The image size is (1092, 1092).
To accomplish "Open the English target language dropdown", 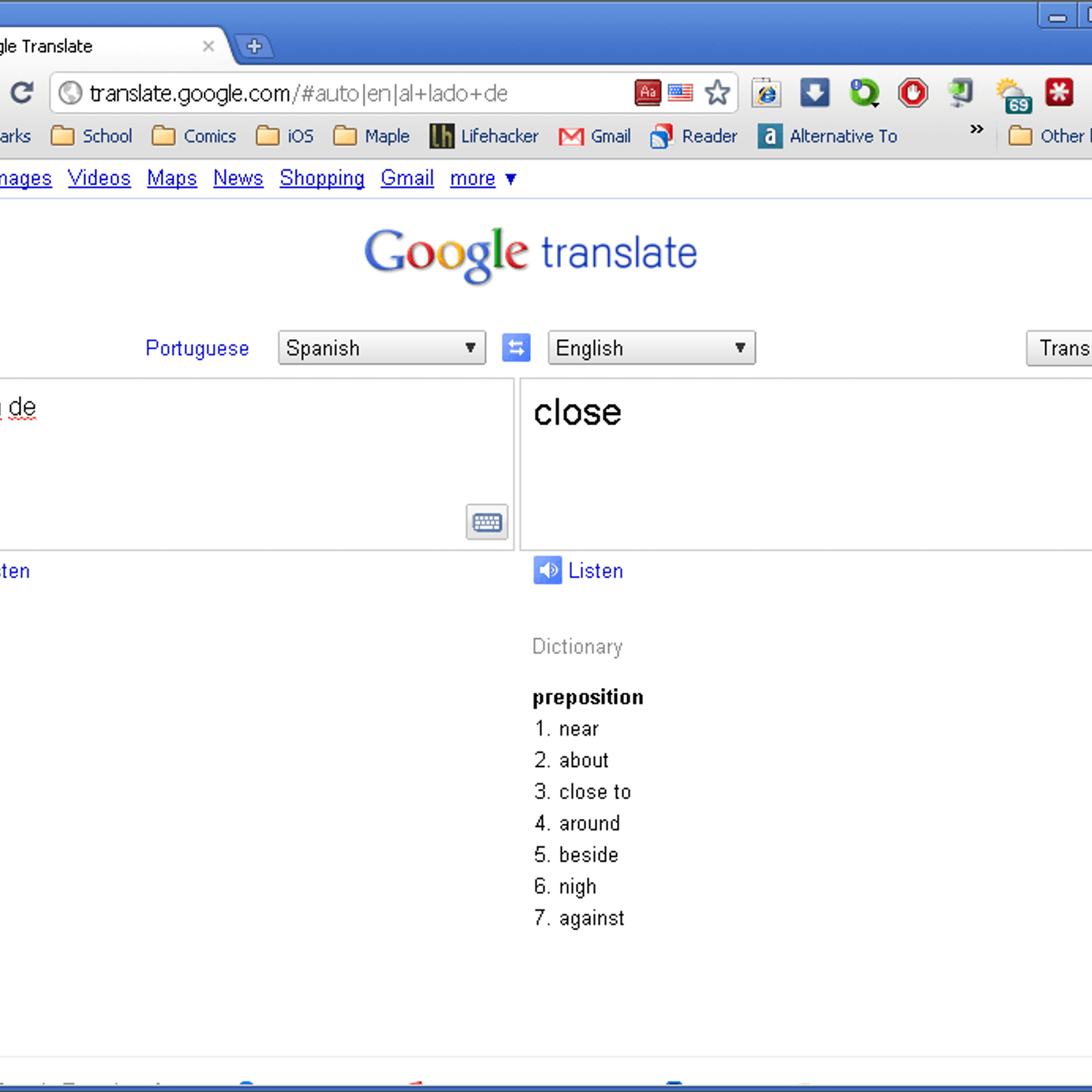I will [651, 347].
